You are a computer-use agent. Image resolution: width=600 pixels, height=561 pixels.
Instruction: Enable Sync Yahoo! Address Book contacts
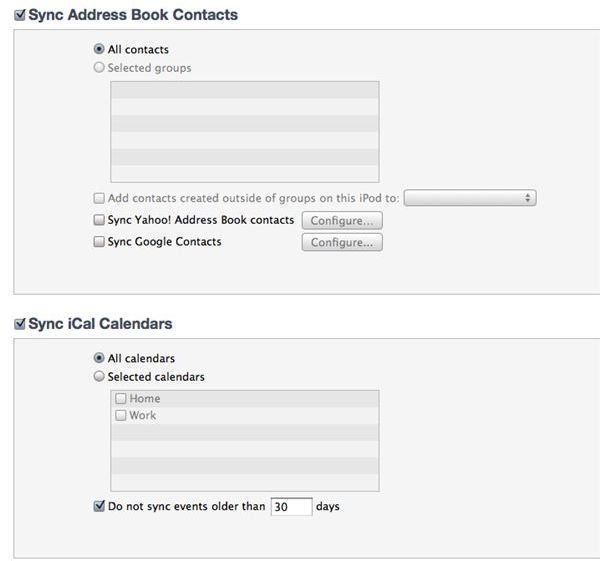99,220
